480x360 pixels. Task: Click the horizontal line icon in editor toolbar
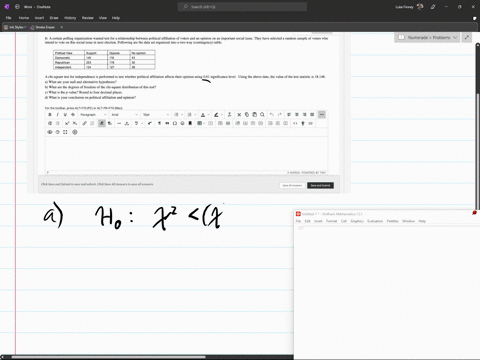pyautogui.click(x=119, y=123)
